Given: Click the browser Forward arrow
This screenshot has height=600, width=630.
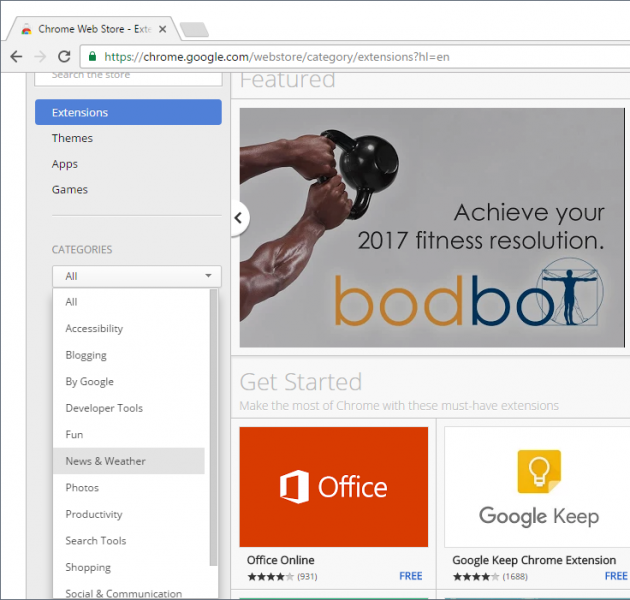Looking at the screenshot, I should 40,57.
